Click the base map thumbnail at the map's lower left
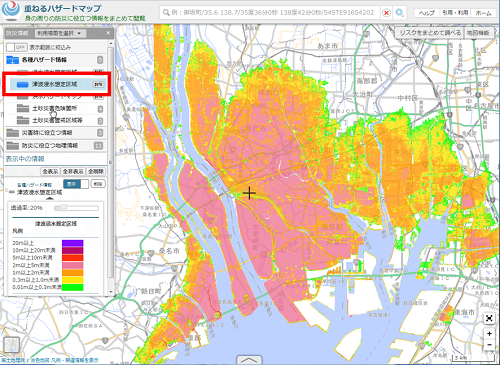This screenshot has width=500, height=365. (12, 345)
